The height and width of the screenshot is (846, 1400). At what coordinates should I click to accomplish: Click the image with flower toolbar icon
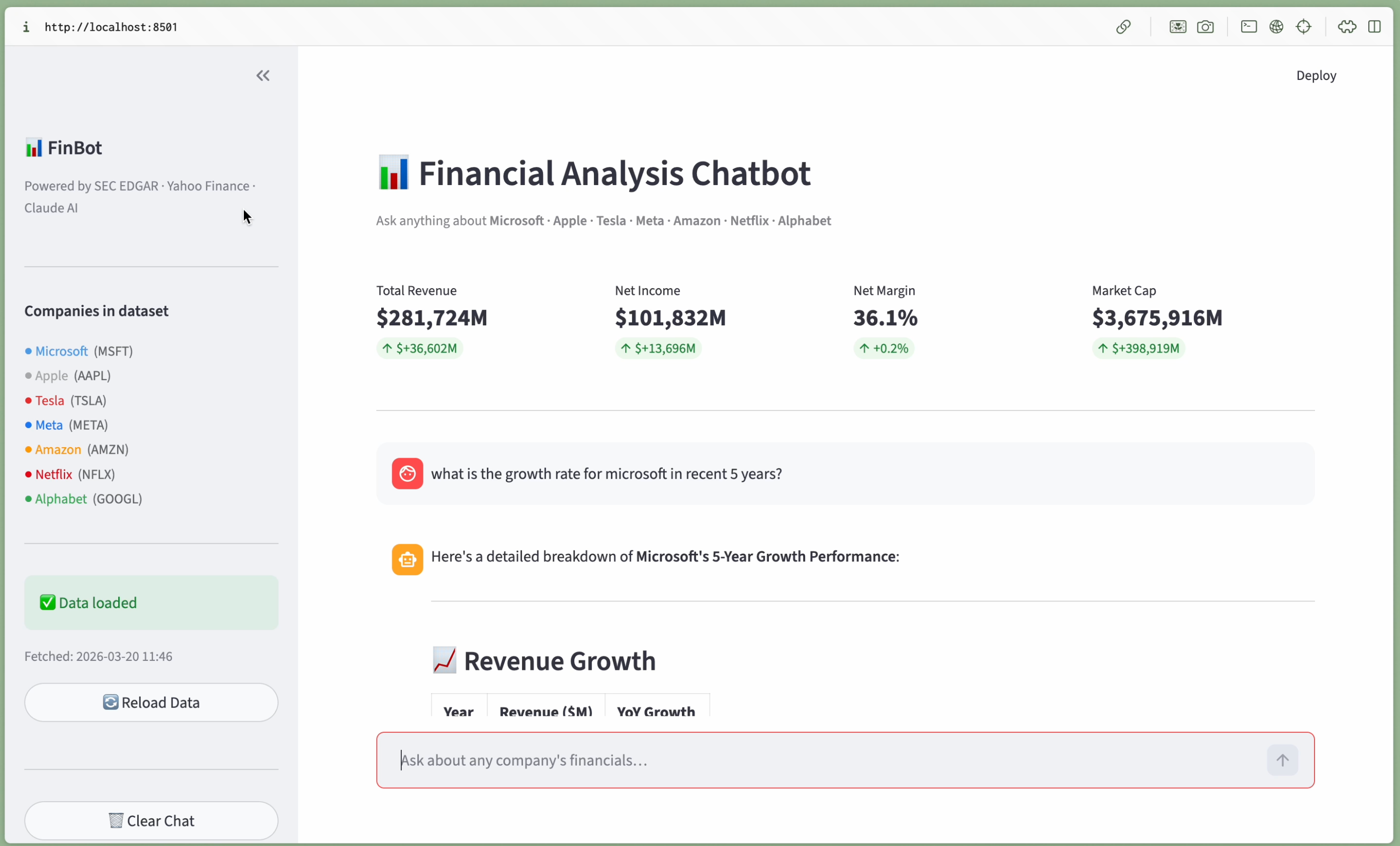click(1177, 27)
